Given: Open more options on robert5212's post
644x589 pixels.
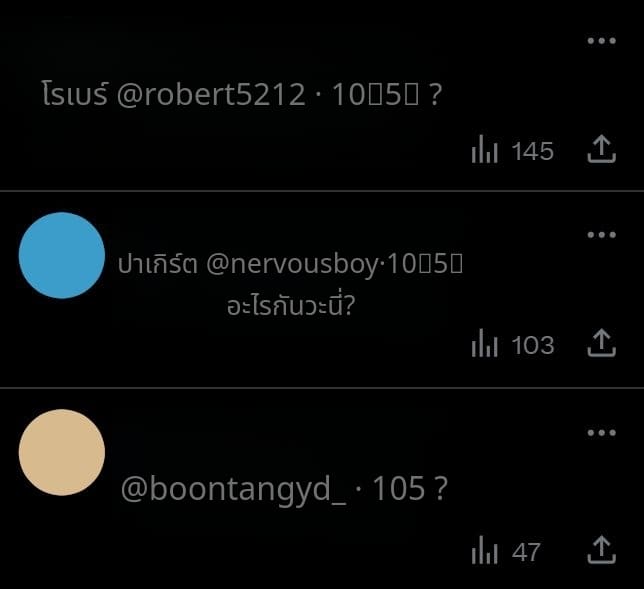Looking at the screenshot, I should click(x=601, y=41).
